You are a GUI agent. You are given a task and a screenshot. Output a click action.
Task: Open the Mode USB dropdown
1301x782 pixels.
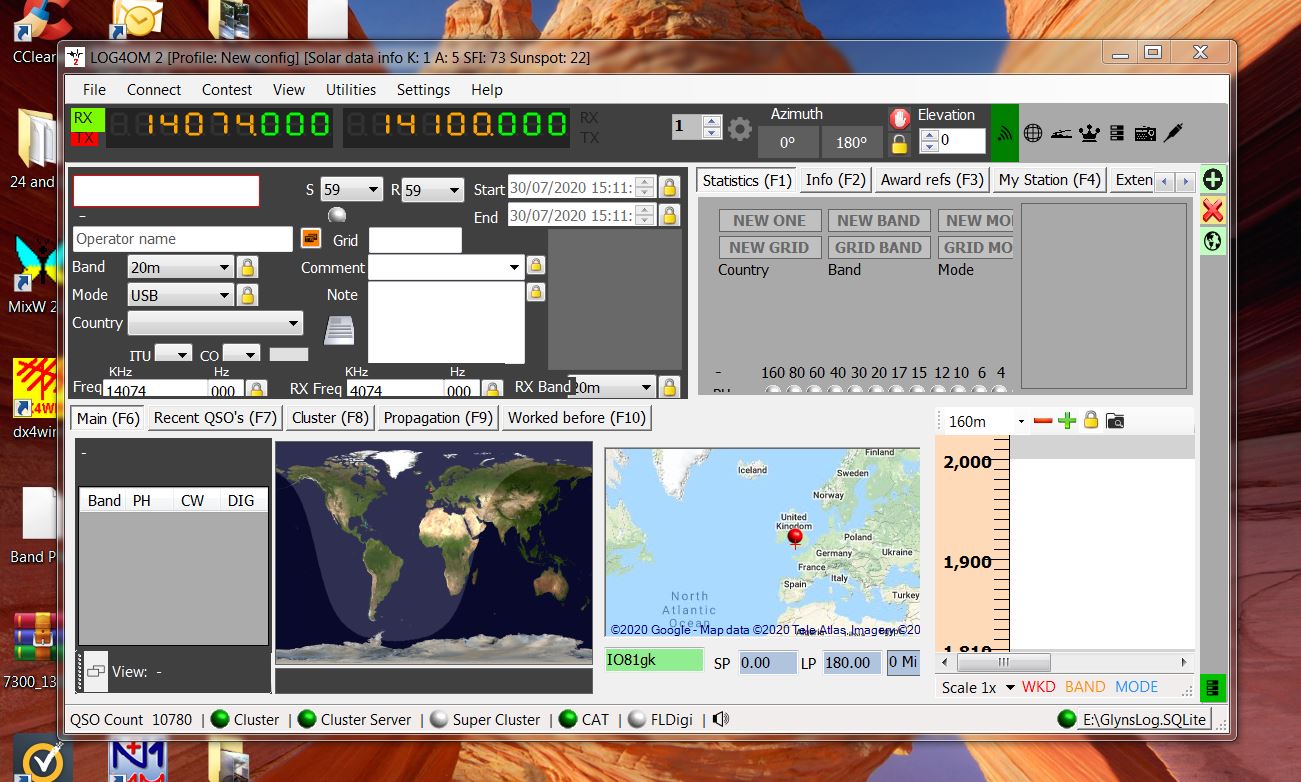224,295
